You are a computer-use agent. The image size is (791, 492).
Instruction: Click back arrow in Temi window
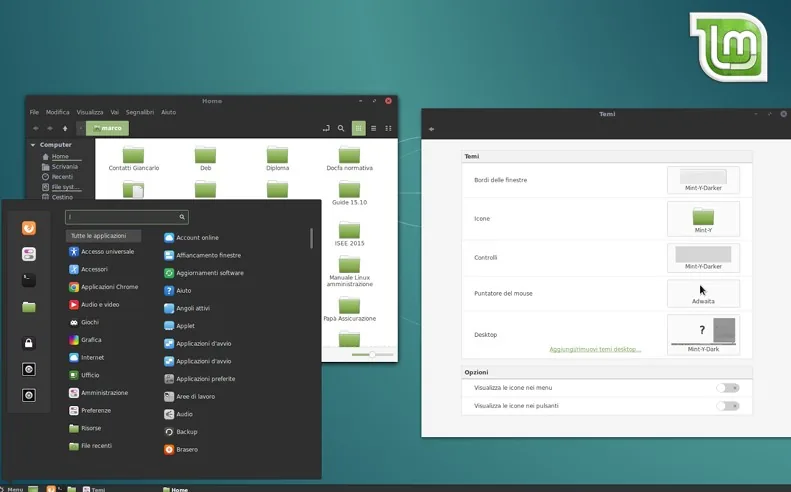[431, 129]
